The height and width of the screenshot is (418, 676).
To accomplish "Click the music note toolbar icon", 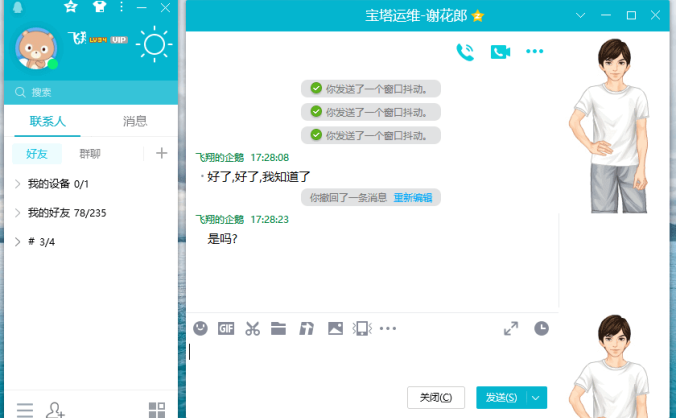I will click(x=307, y=329).
